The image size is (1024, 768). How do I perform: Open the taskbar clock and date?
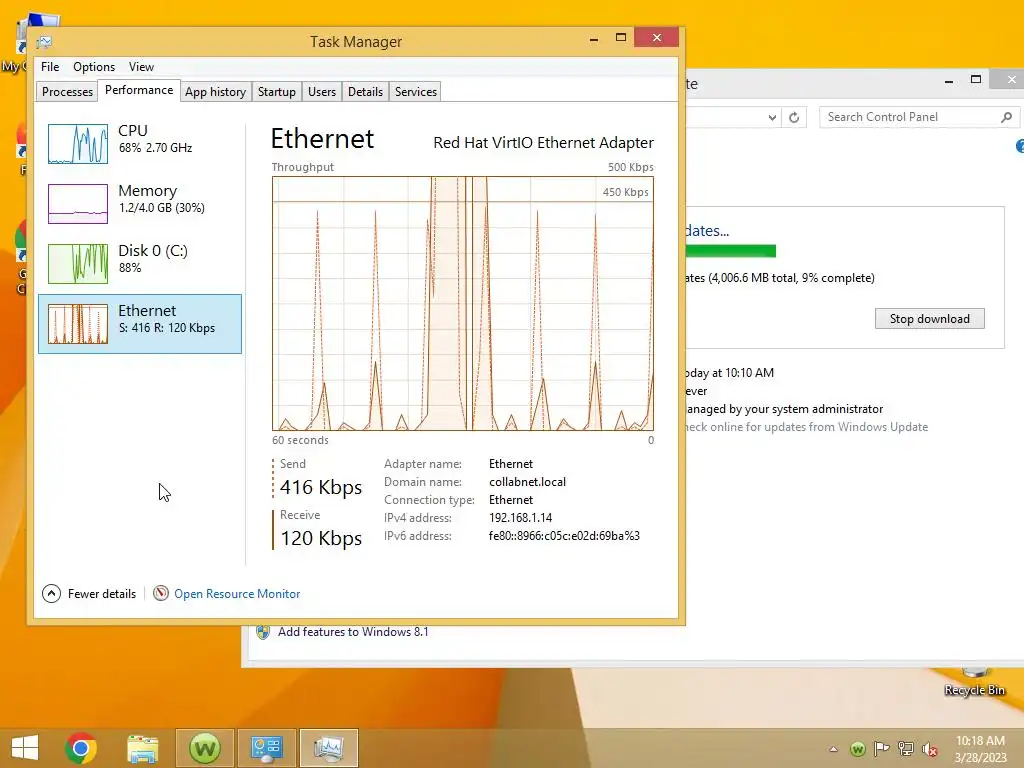pyautogui.click(x=980, y=748)
